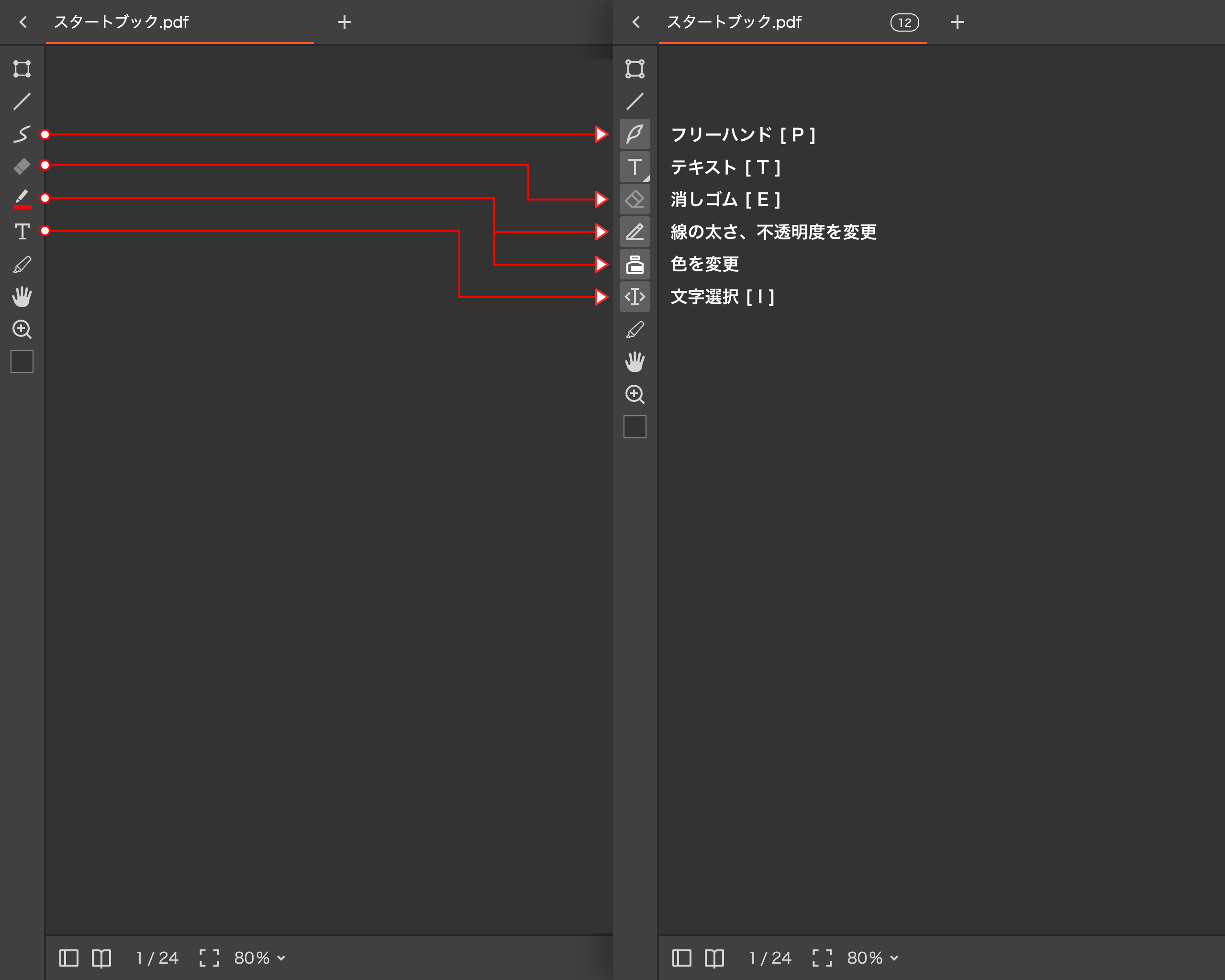Add a new tab in the right viewer

point(957,22)
